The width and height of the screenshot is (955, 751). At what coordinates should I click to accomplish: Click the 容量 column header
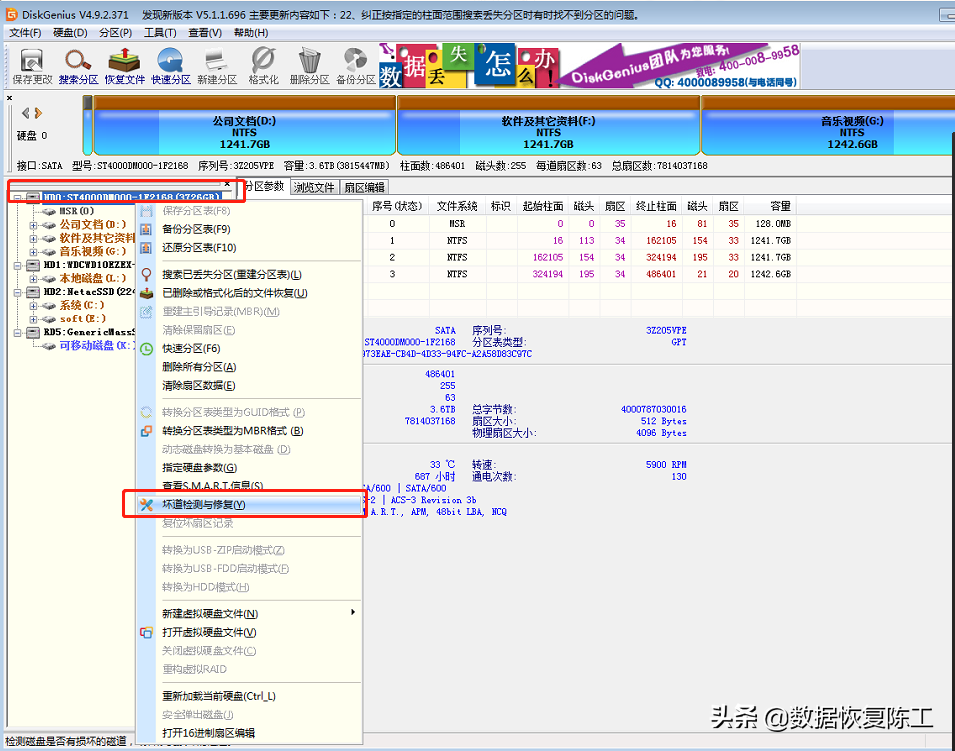(x=771, y=206)
